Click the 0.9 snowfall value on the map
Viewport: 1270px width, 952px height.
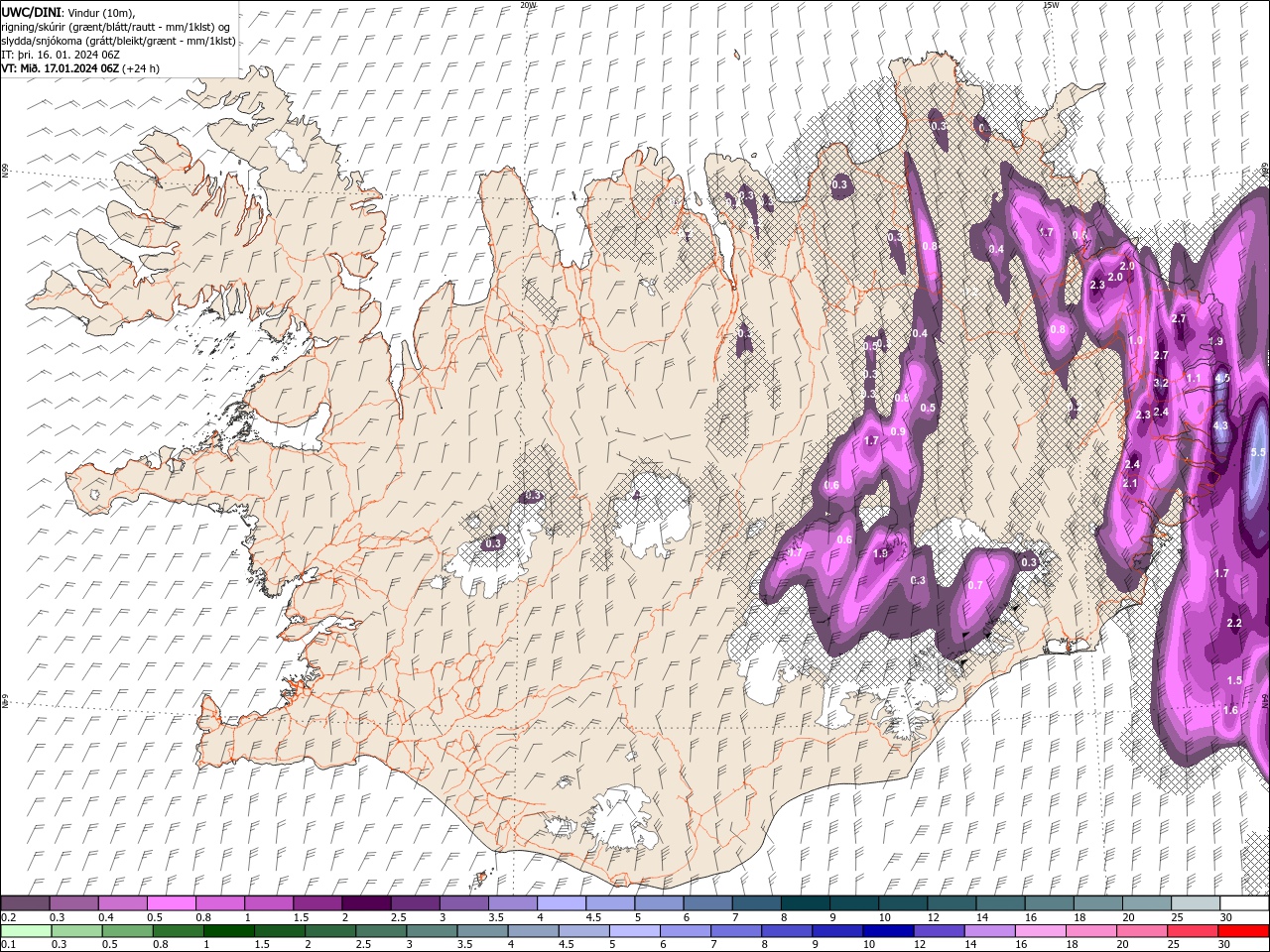point(898,431)
